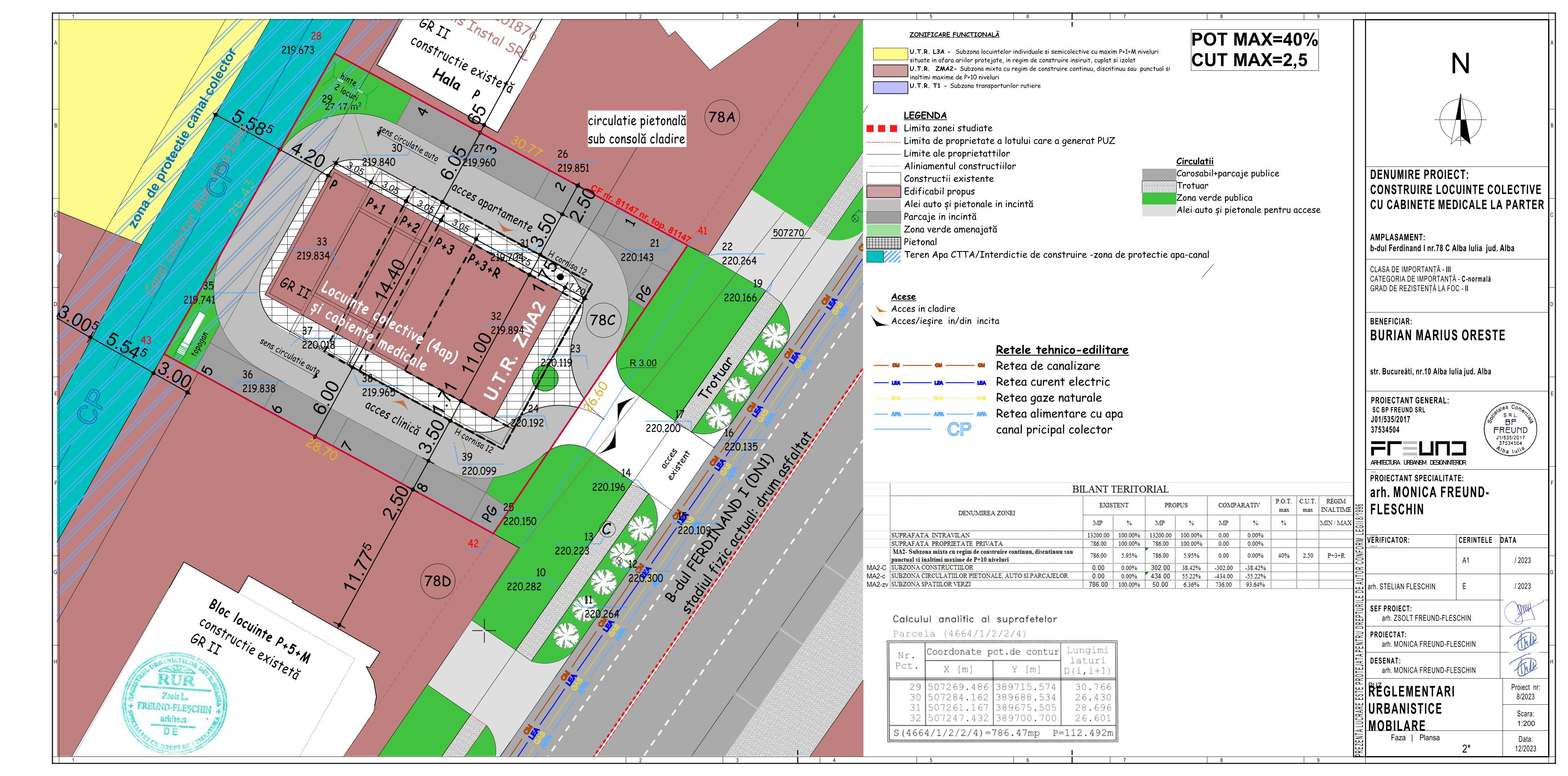Image resolution: width=1568 pixels, height=776 pixels.
Task: Click the 'Bloc locuinte P+5+M' label
Action: click(x=260, y=631)
